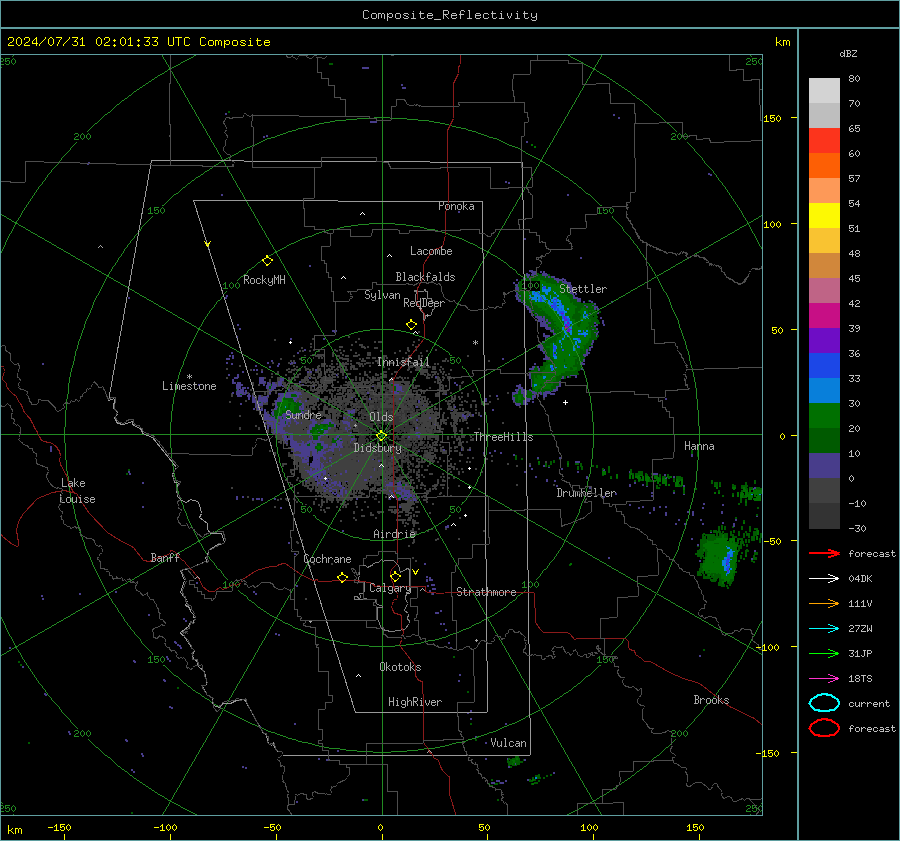Viewport: 900px width, 841px height.
Task: Click the Strathmore town label
Action: (x=486, y=592)
